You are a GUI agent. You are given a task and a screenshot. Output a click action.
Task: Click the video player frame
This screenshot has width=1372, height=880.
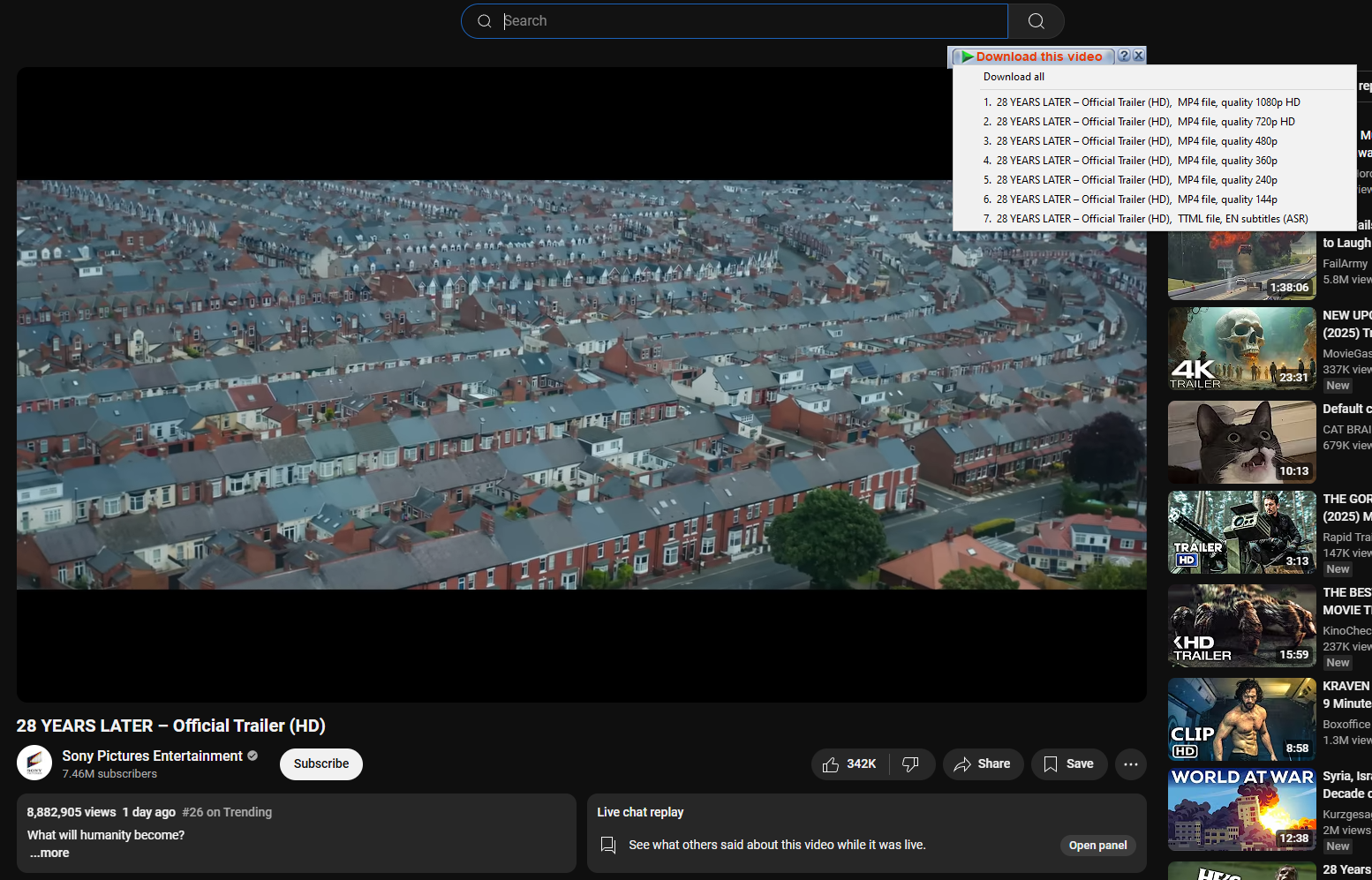pyautogui.click(x=581, y=385)
